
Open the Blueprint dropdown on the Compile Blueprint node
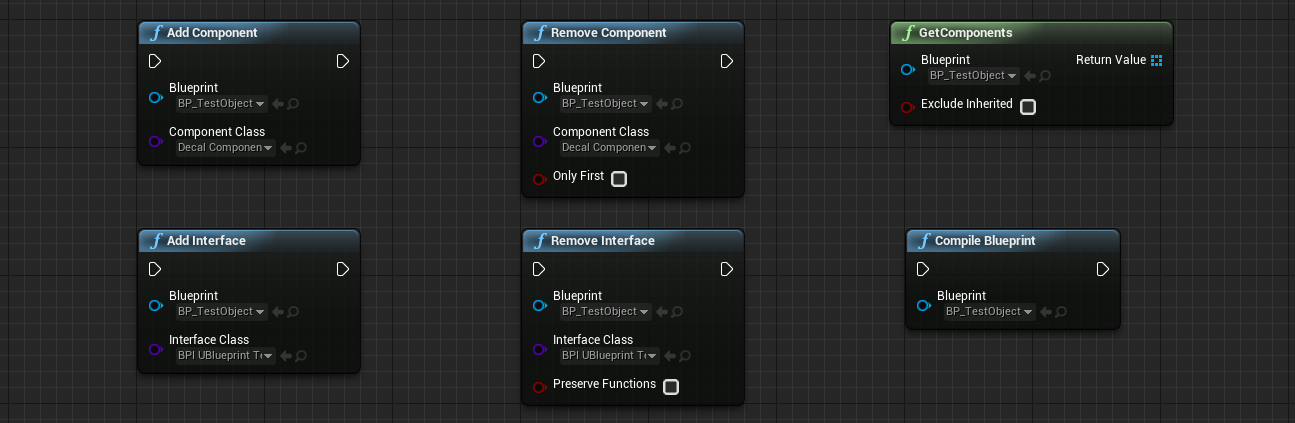989,312
